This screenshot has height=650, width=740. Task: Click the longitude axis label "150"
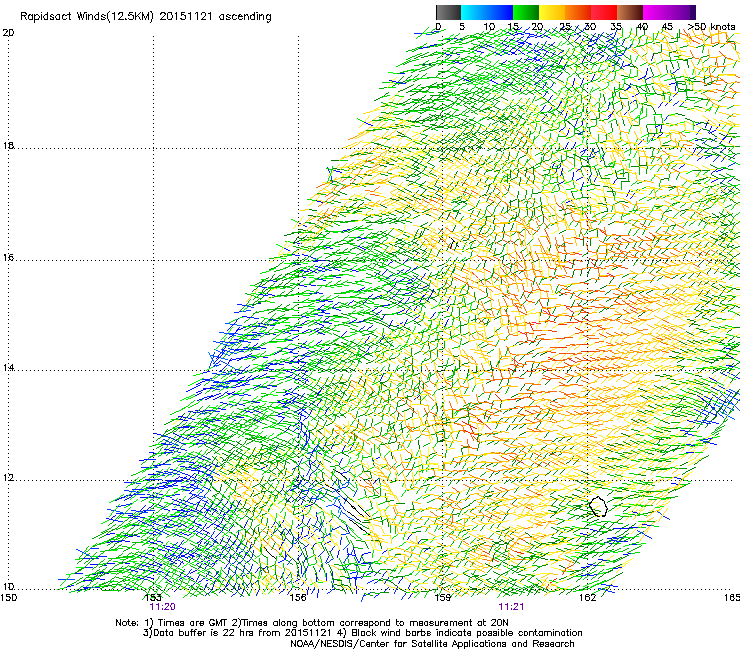pos(9,598)
